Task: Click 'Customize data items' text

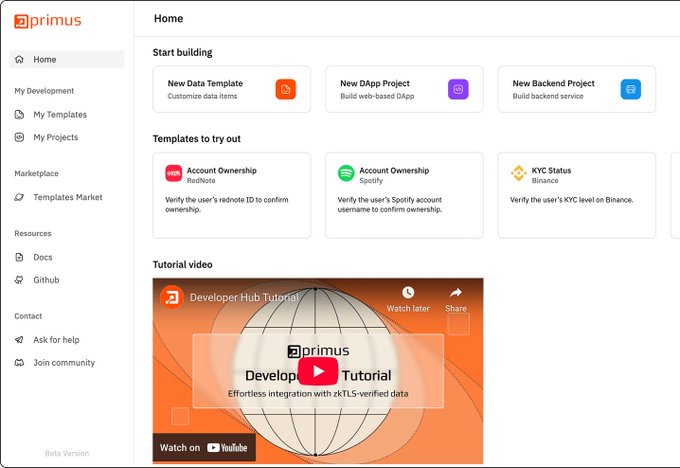Action: (x=202, y=96)
